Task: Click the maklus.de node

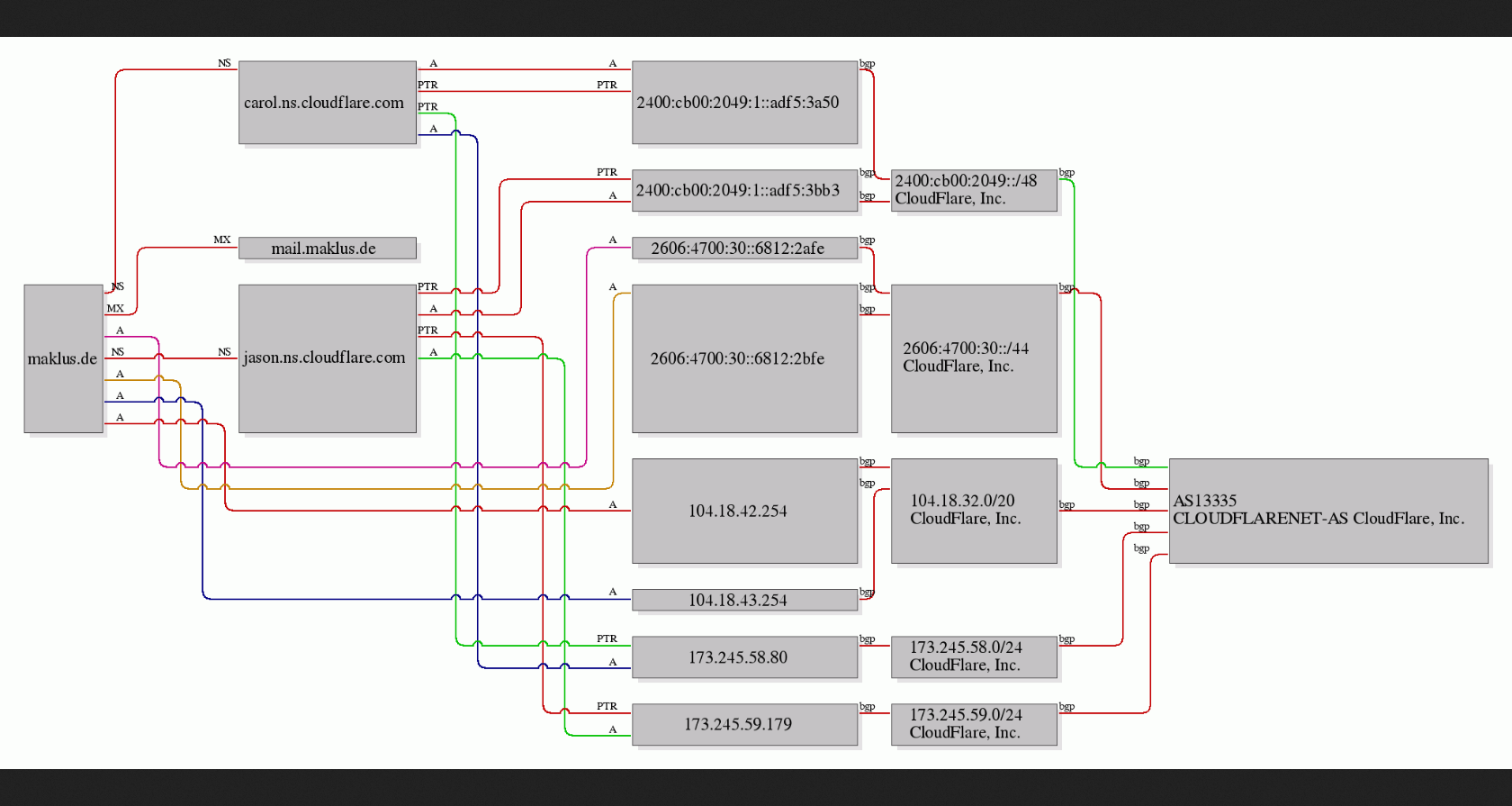Action: pos(63,358)
